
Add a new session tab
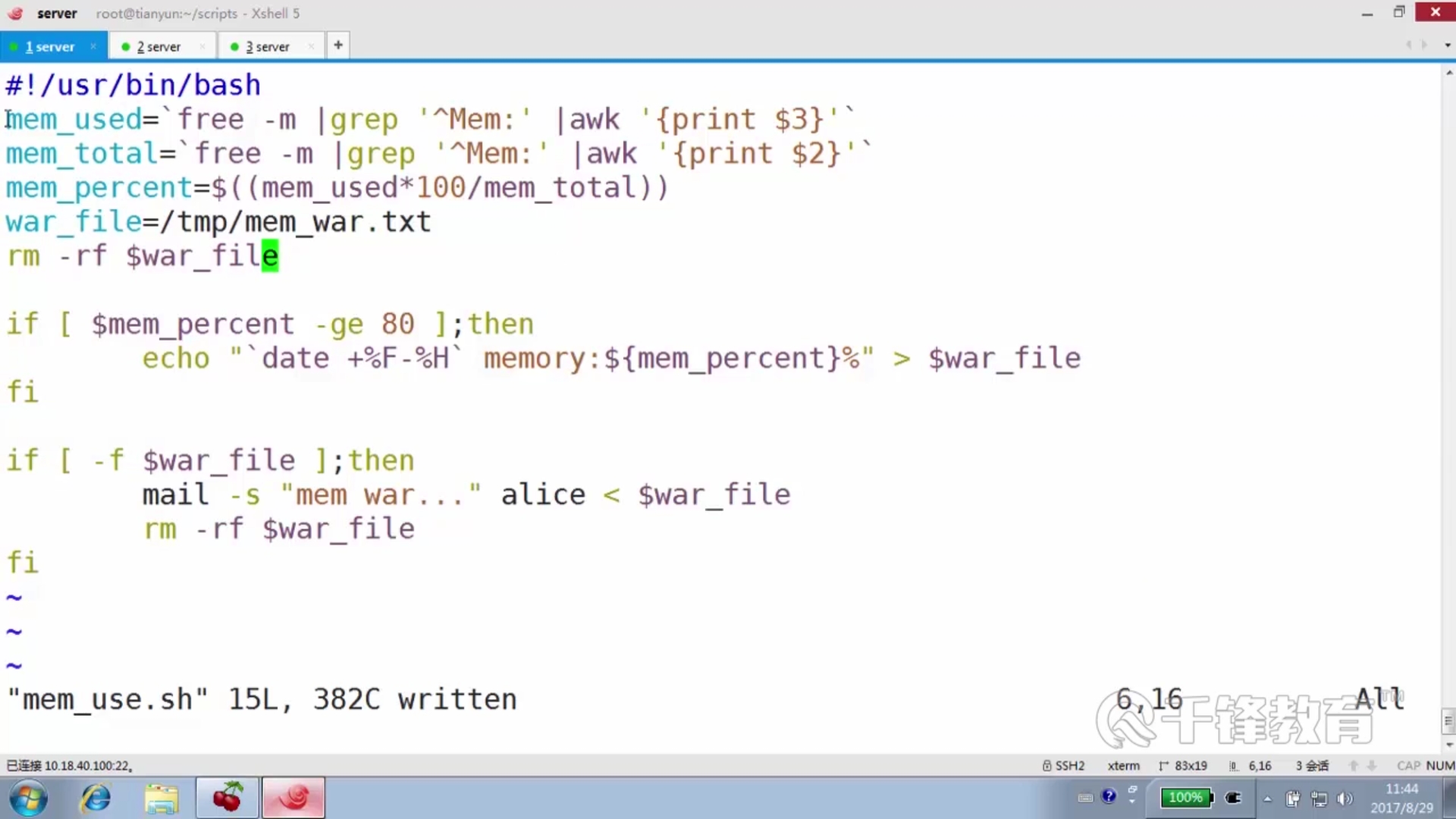coord(338,45)
